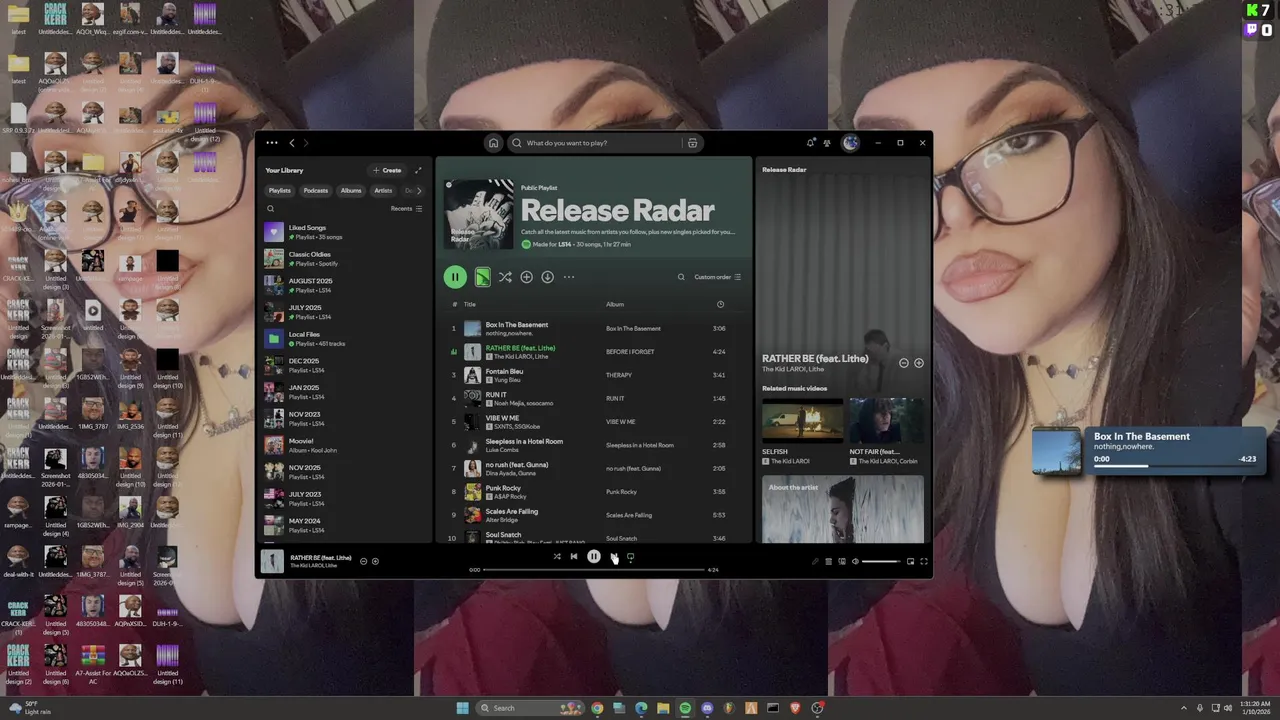Go back with the left arrow

[292, 143]
